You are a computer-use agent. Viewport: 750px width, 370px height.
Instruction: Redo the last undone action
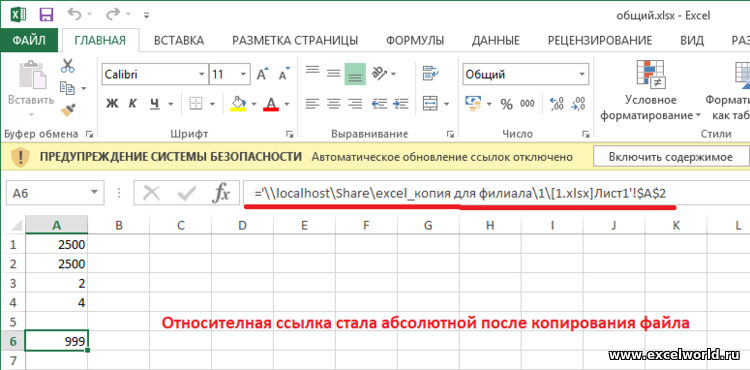[112, 14]
